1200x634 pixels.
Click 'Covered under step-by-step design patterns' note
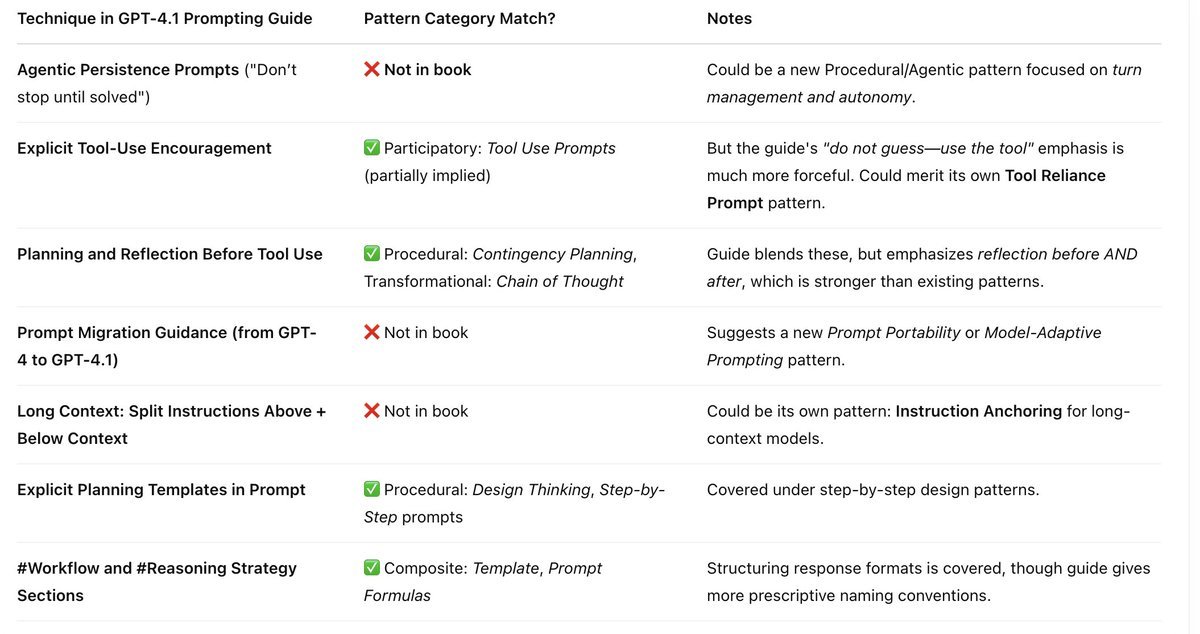pos(873,490)
